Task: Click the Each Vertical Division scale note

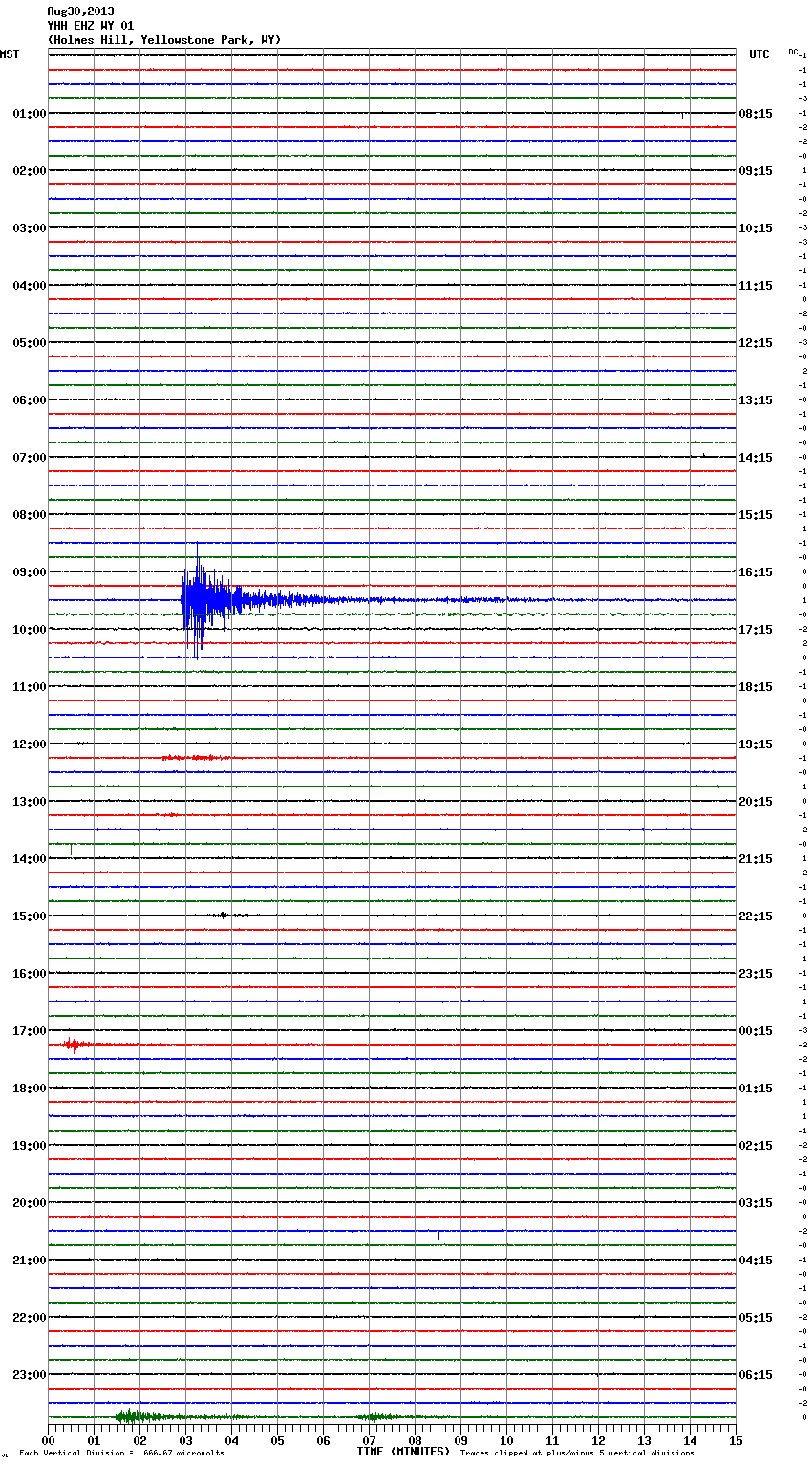Action: click(x=121, y=1453)
